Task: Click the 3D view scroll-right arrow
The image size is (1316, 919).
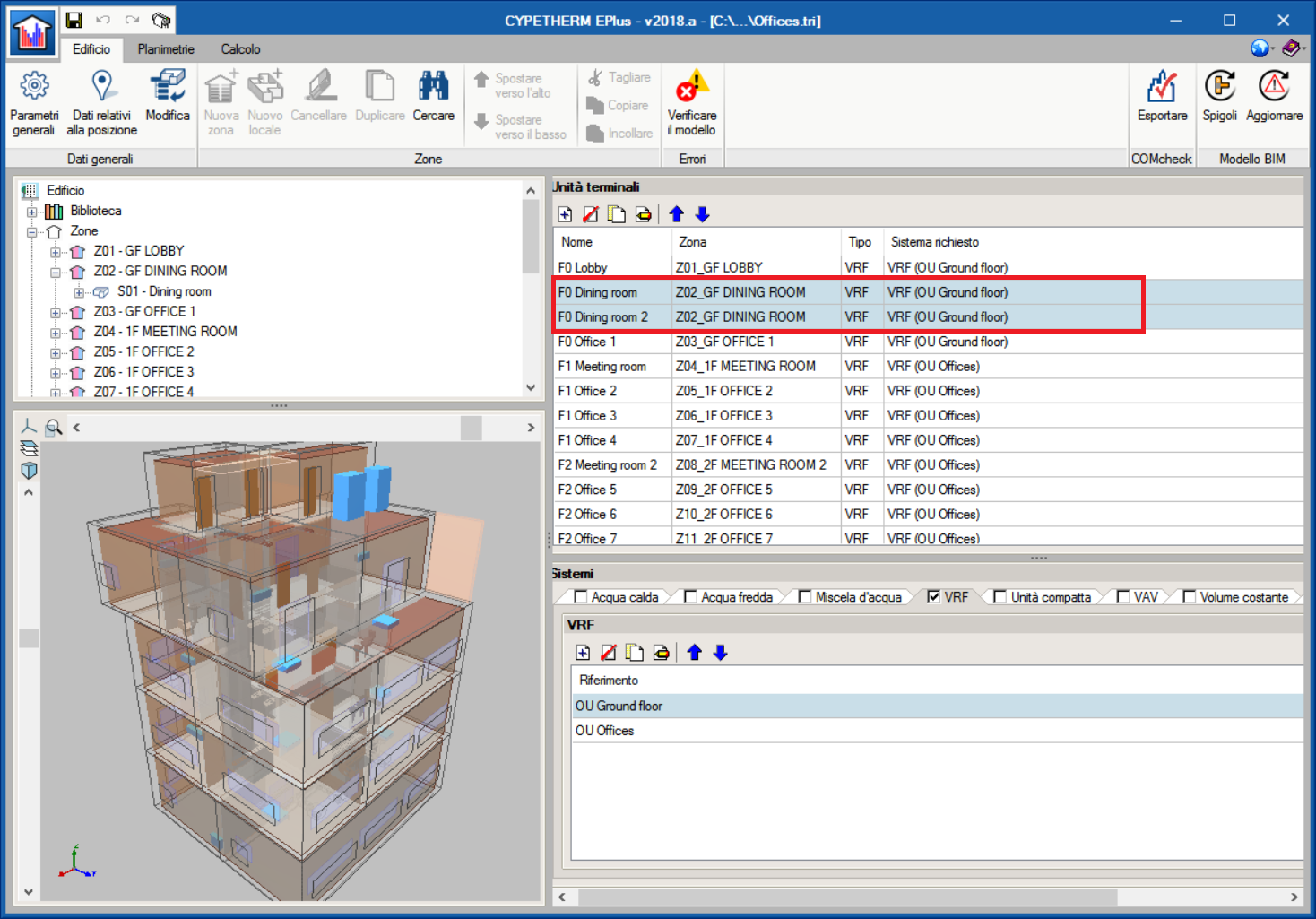Action: 531,428
